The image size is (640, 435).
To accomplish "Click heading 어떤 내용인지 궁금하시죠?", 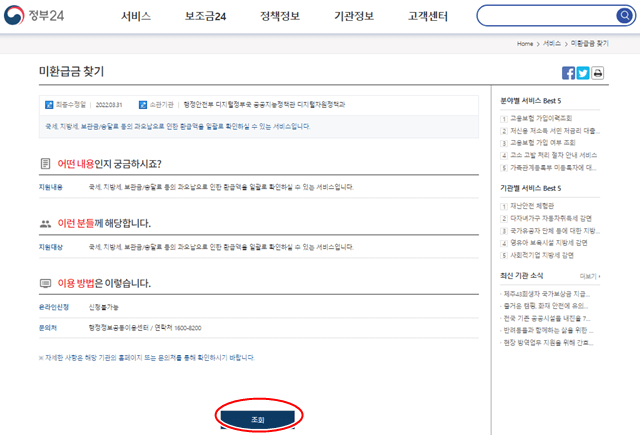I will click(x=109, y=164).
